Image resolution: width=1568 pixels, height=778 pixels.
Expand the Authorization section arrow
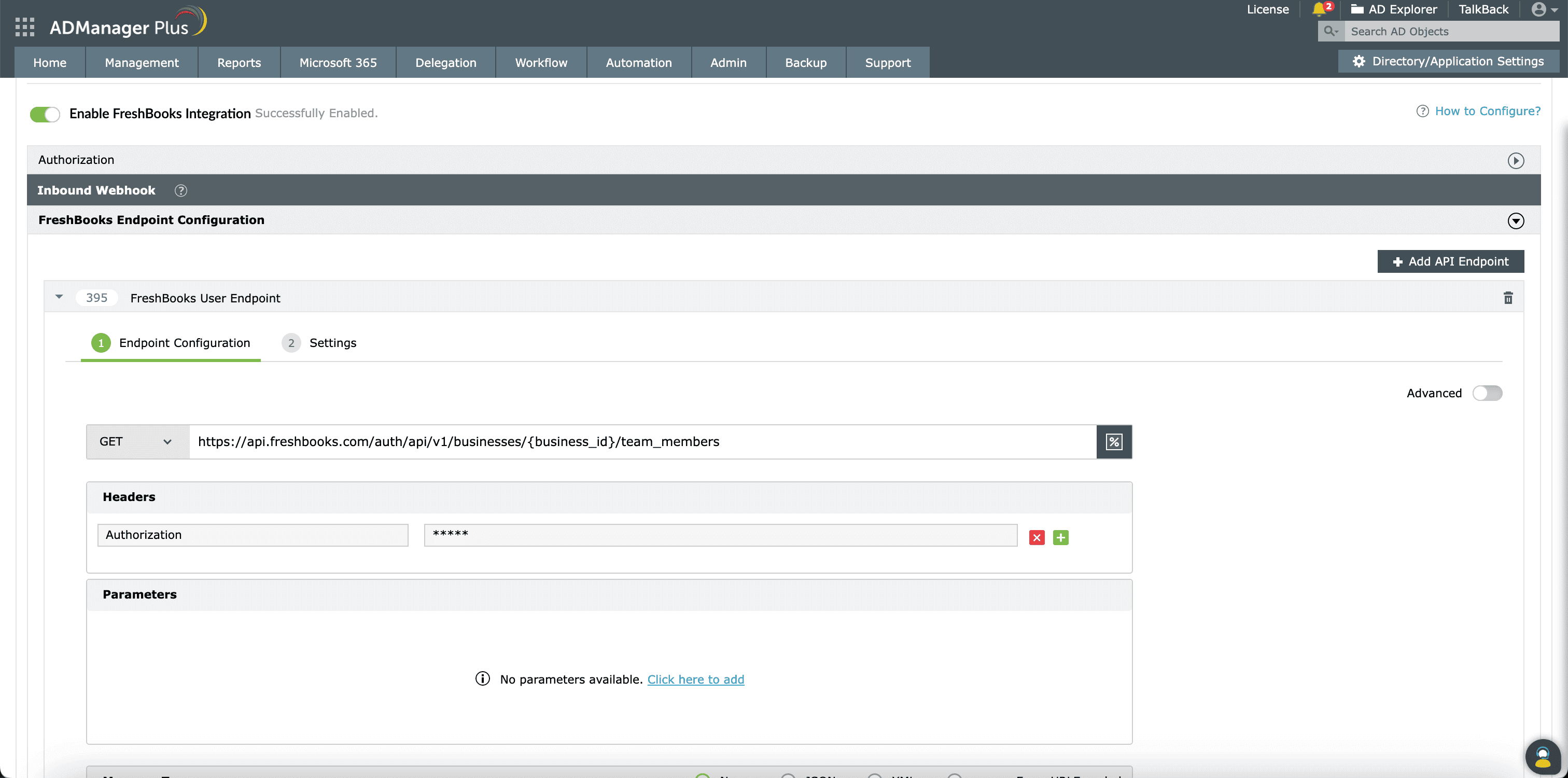coord(1515,161)
